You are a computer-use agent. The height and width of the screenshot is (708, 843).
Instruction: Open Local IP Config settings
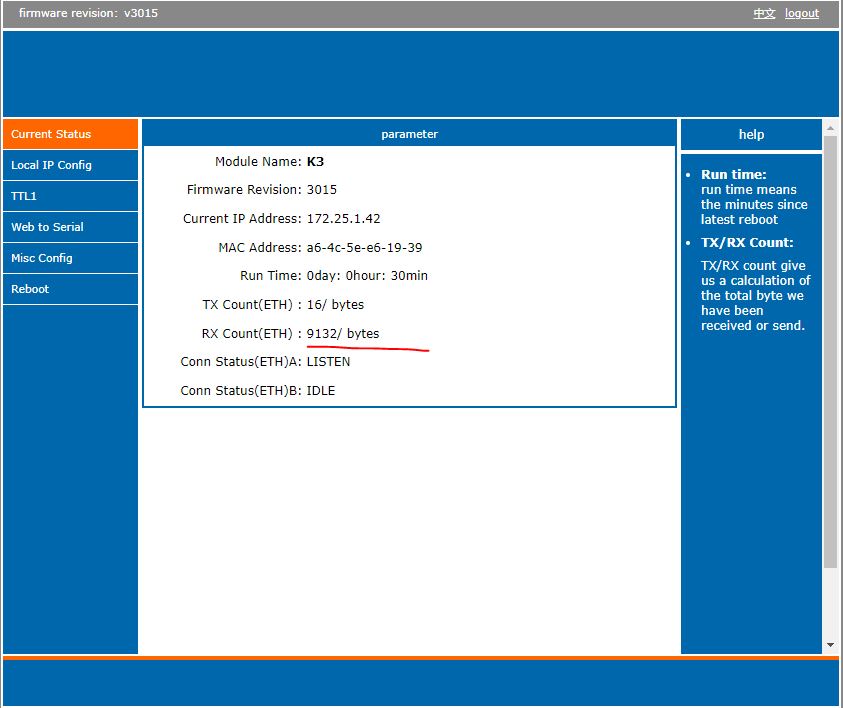(70, 165)
